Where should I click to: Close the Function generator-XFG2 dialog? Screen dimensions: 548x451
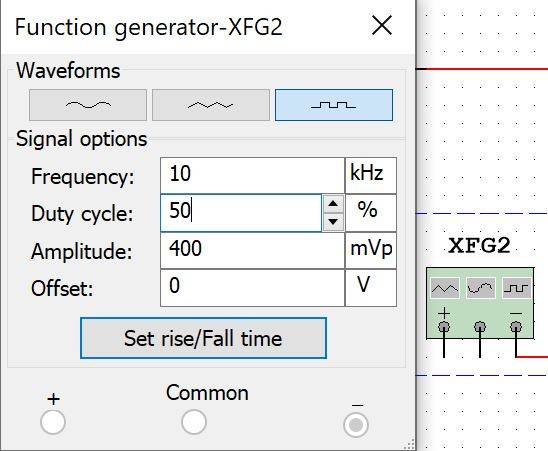pyautogui.click(x=382, y=26)
